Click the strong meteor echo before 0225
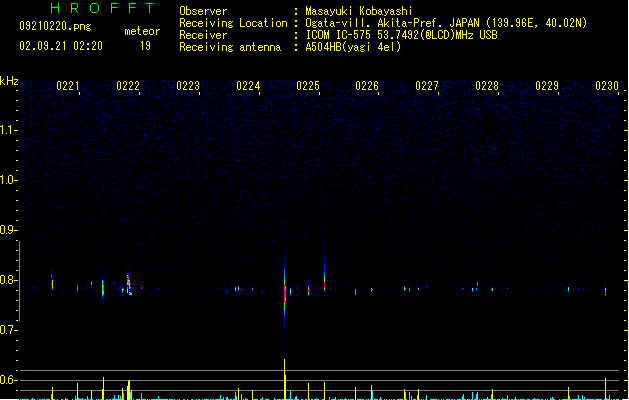This screenshot has width=629, height=400. click(285, 291)
